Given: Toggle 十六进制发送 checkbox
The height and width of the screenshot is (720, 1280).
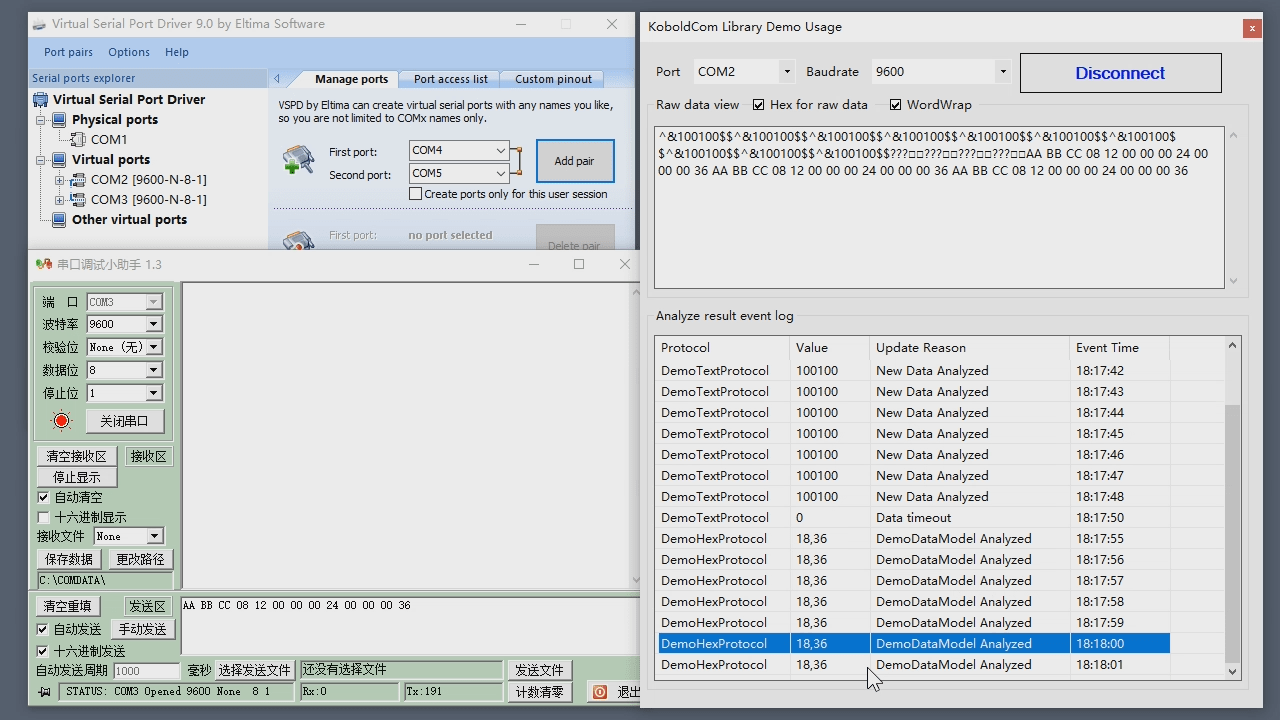Looking at the screenshot, I should pyautogui.click(x=42, y=651).
